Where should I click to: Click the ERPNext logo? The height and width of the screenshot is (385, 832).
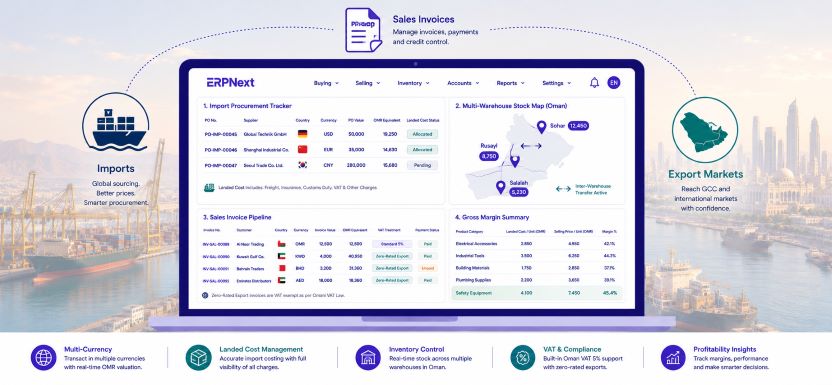(230, 83)
